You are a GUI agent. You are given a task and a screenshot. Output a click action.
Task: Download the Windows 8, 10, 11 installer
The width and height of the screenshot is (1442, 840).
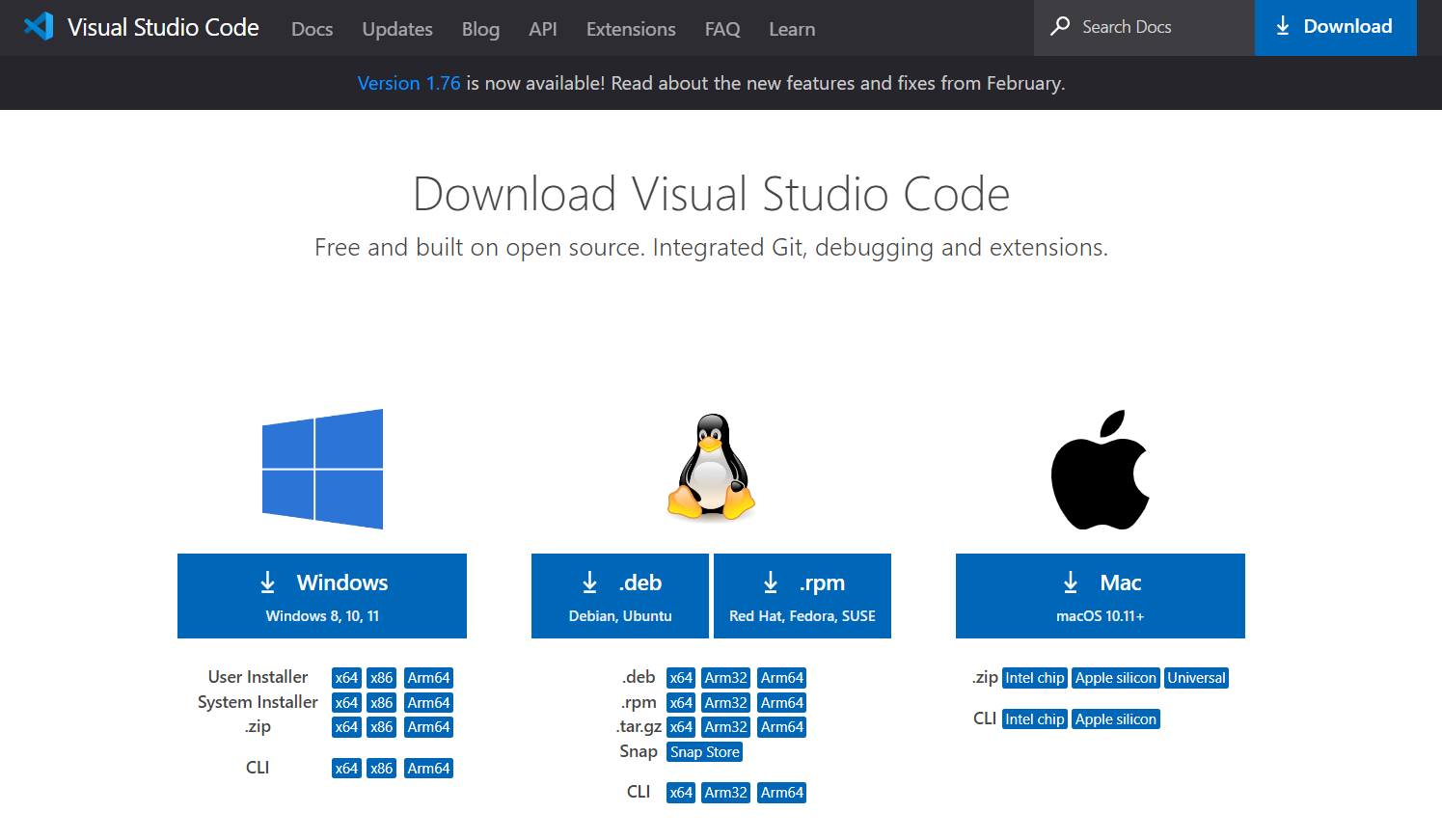(x=322, y=596)
